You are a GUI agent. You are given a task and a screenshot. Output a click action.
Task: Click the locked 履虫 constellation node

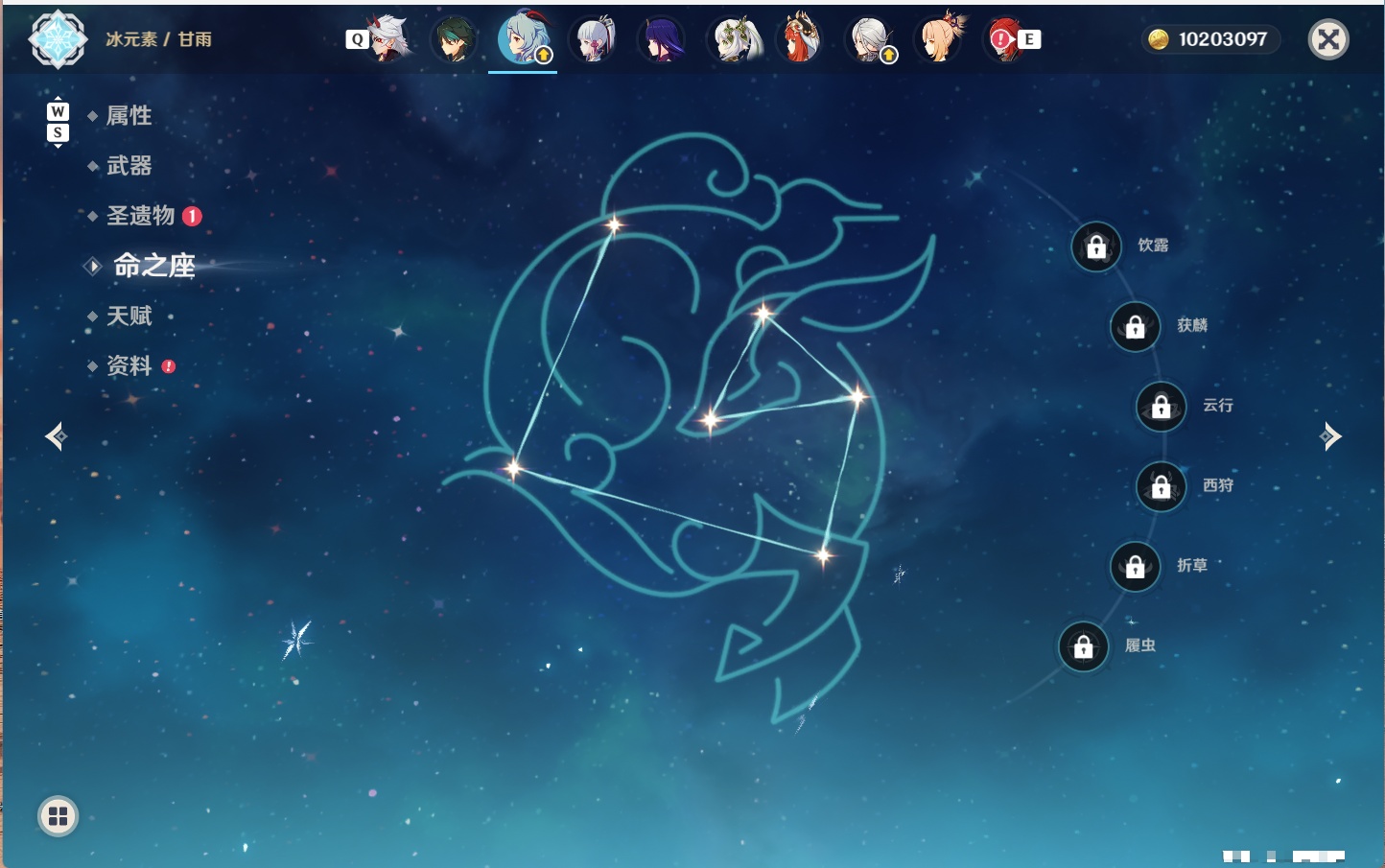(x=1083, y=646)
